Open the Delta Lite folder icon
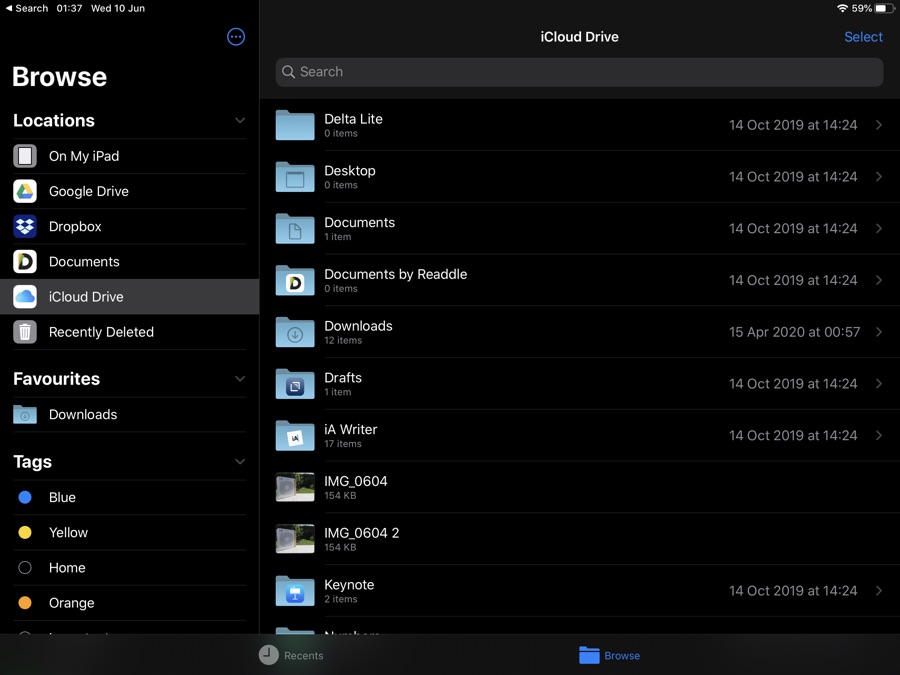This screenshot has height=675, width=900. point(295,125)
